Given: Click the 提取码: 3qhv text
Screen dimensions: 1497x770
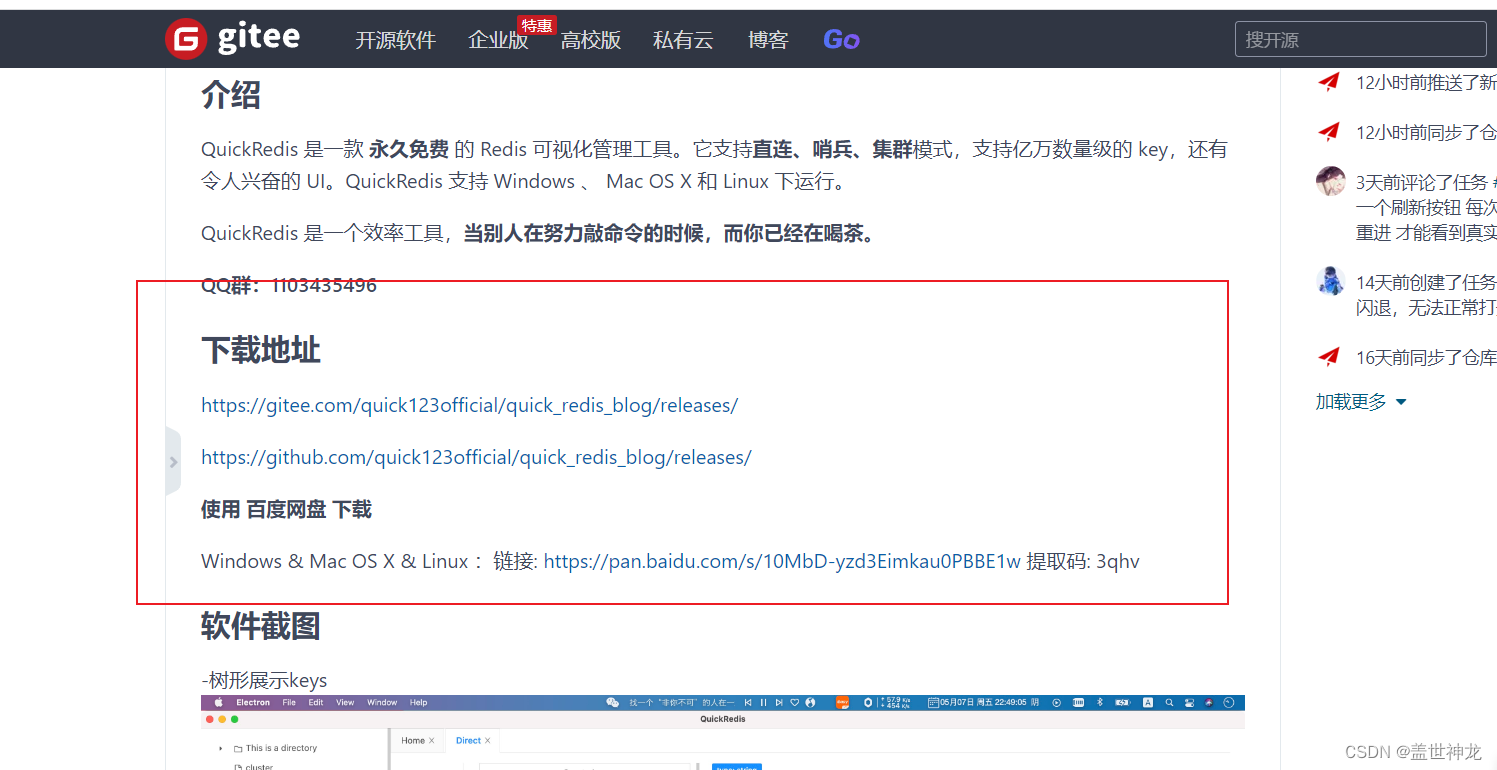Looking at the screenshot, I should [1083, 561].
